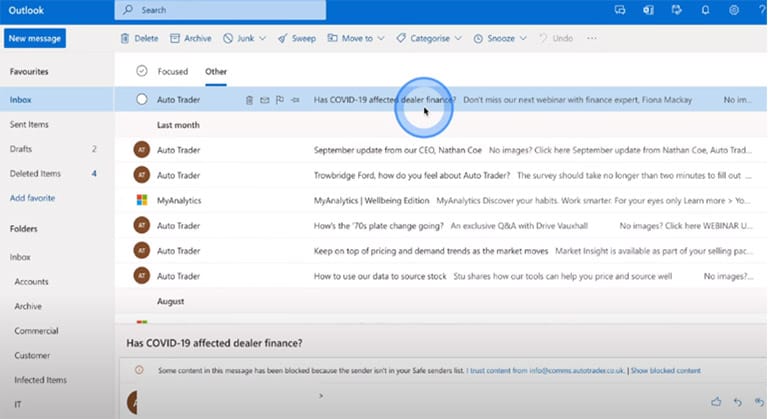Open the notifications bell
Image resolution: width=768 pixels, height=419 pixels.
pos(705,10)
